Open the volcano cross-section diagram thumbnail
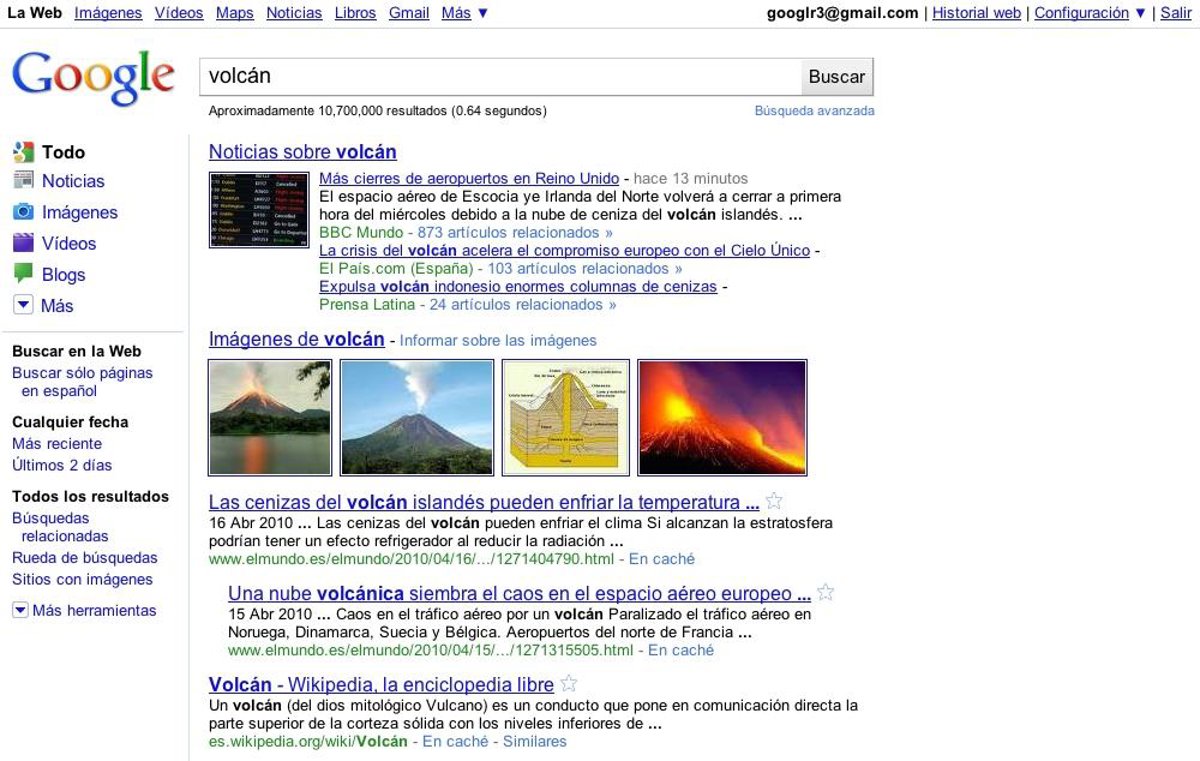Viewport: 1200px width, 761px height. tap(565, 417)
